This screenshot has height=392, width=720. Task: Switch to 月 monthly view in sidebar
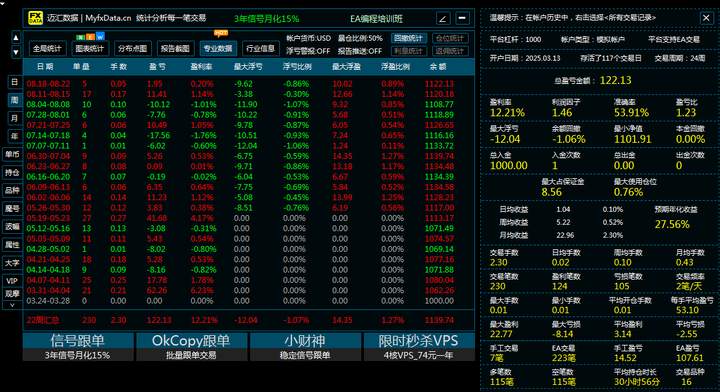[x=15, y=118]
